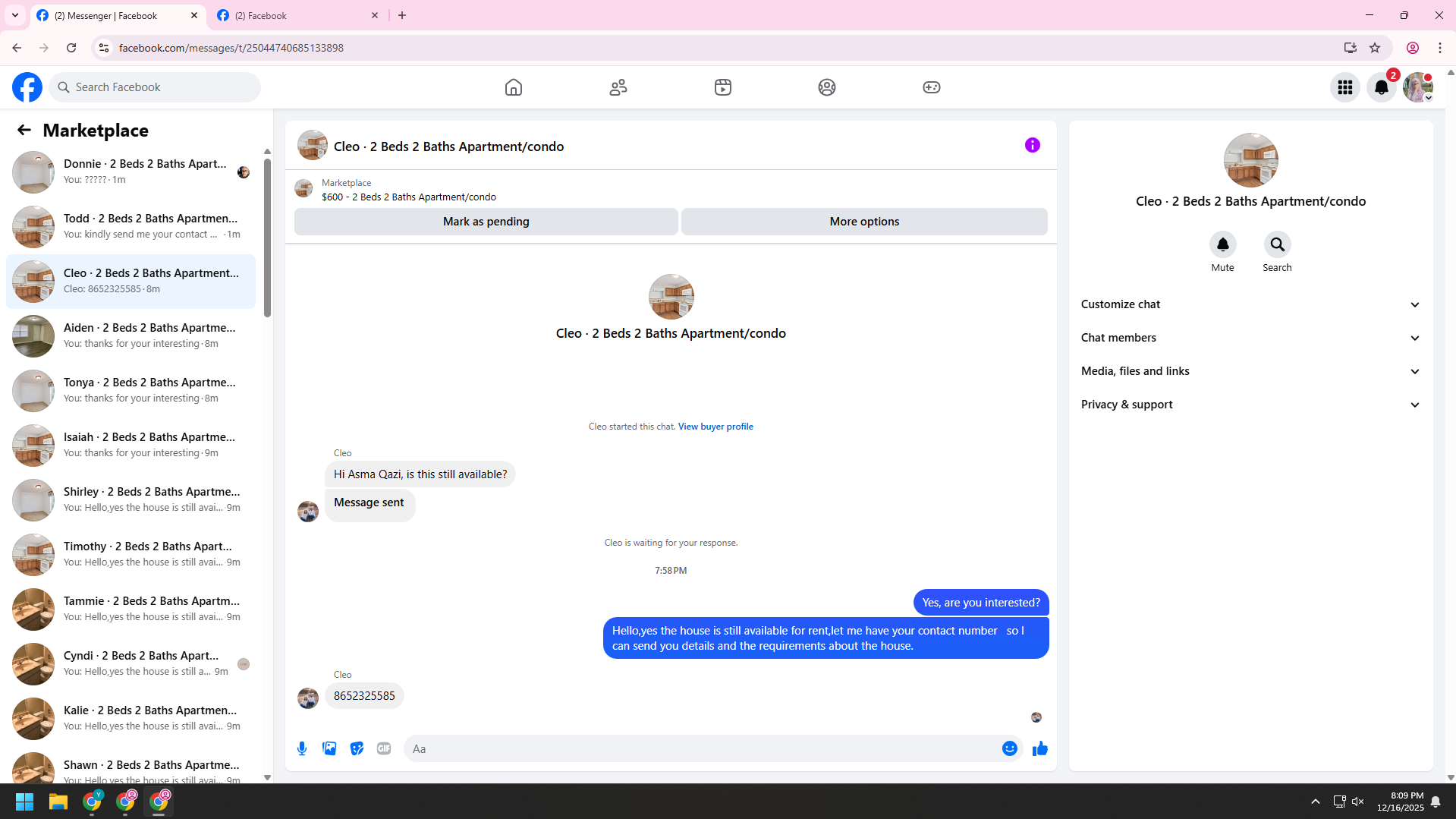Open View buyer profile link

tap(715, 427)
